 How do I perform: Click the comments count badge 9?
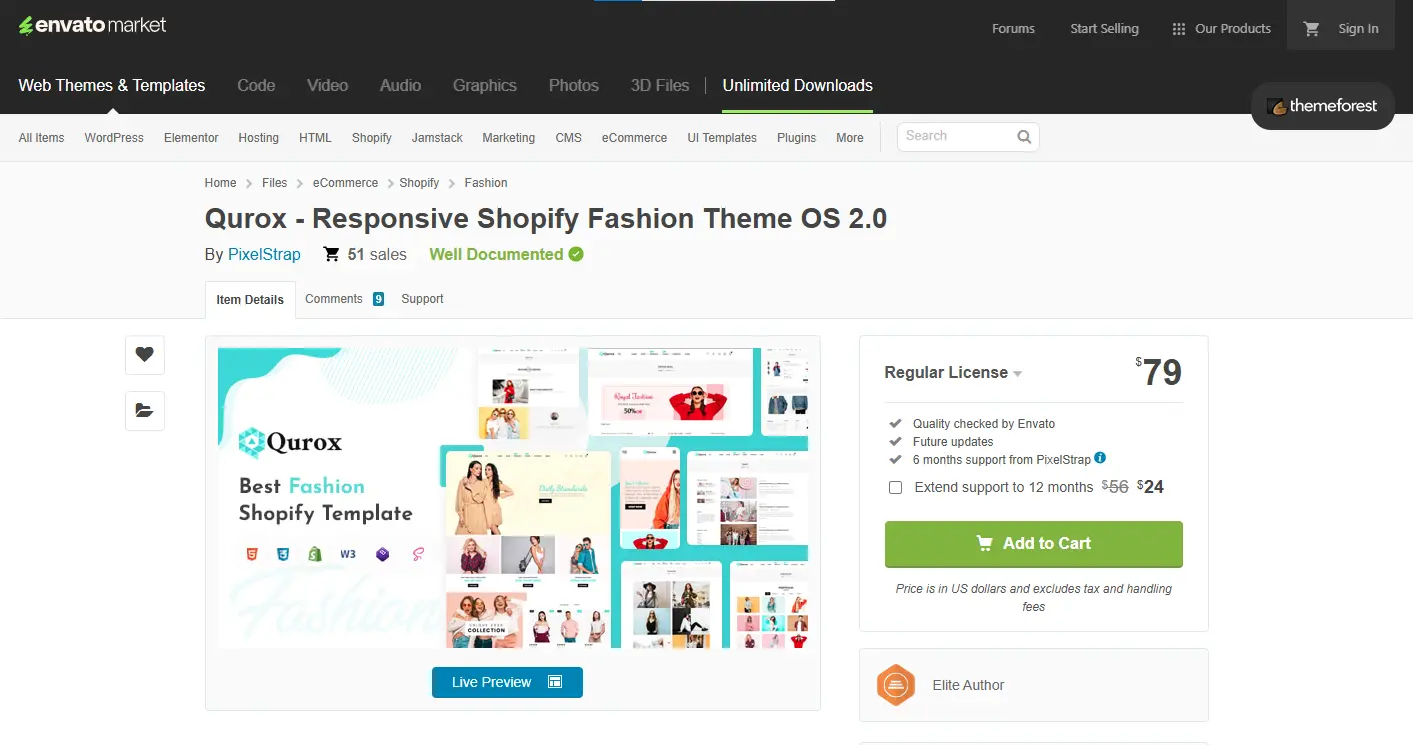click(x=378, y=299)
